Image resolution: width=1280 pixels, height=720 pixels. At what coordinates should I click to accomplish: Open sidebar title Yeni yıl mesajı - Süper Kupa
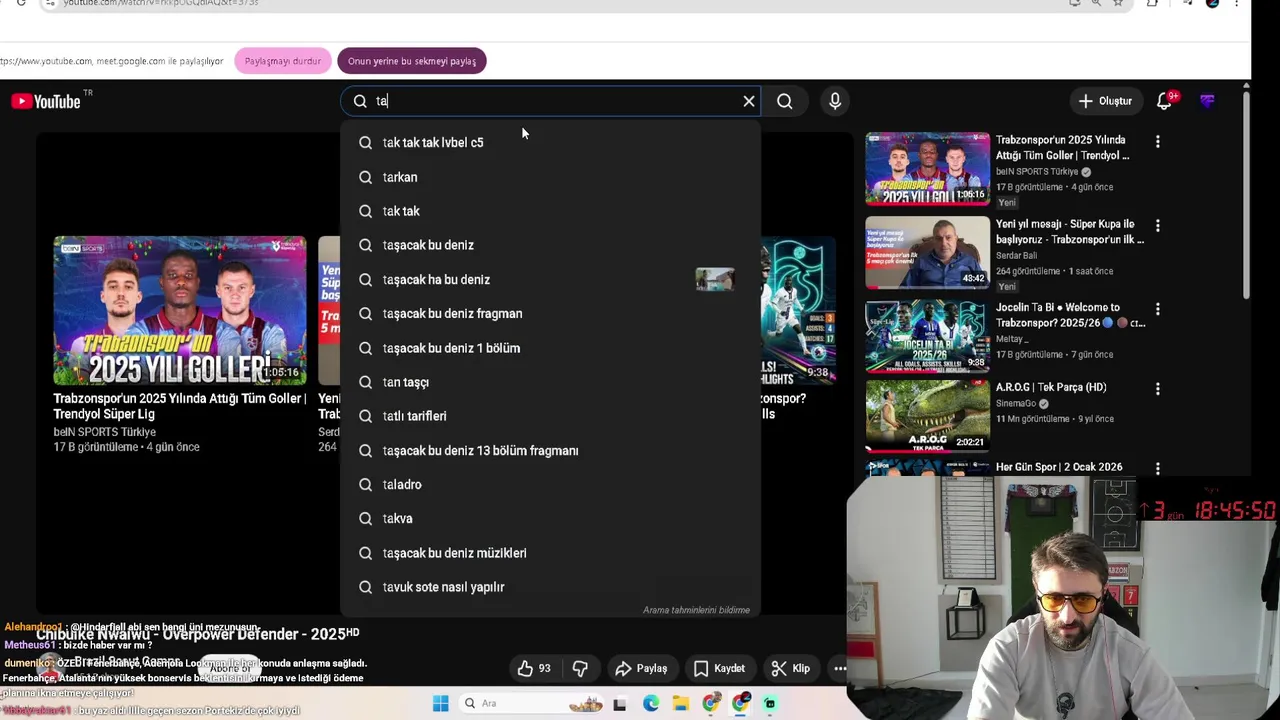tap(1069, 232)
